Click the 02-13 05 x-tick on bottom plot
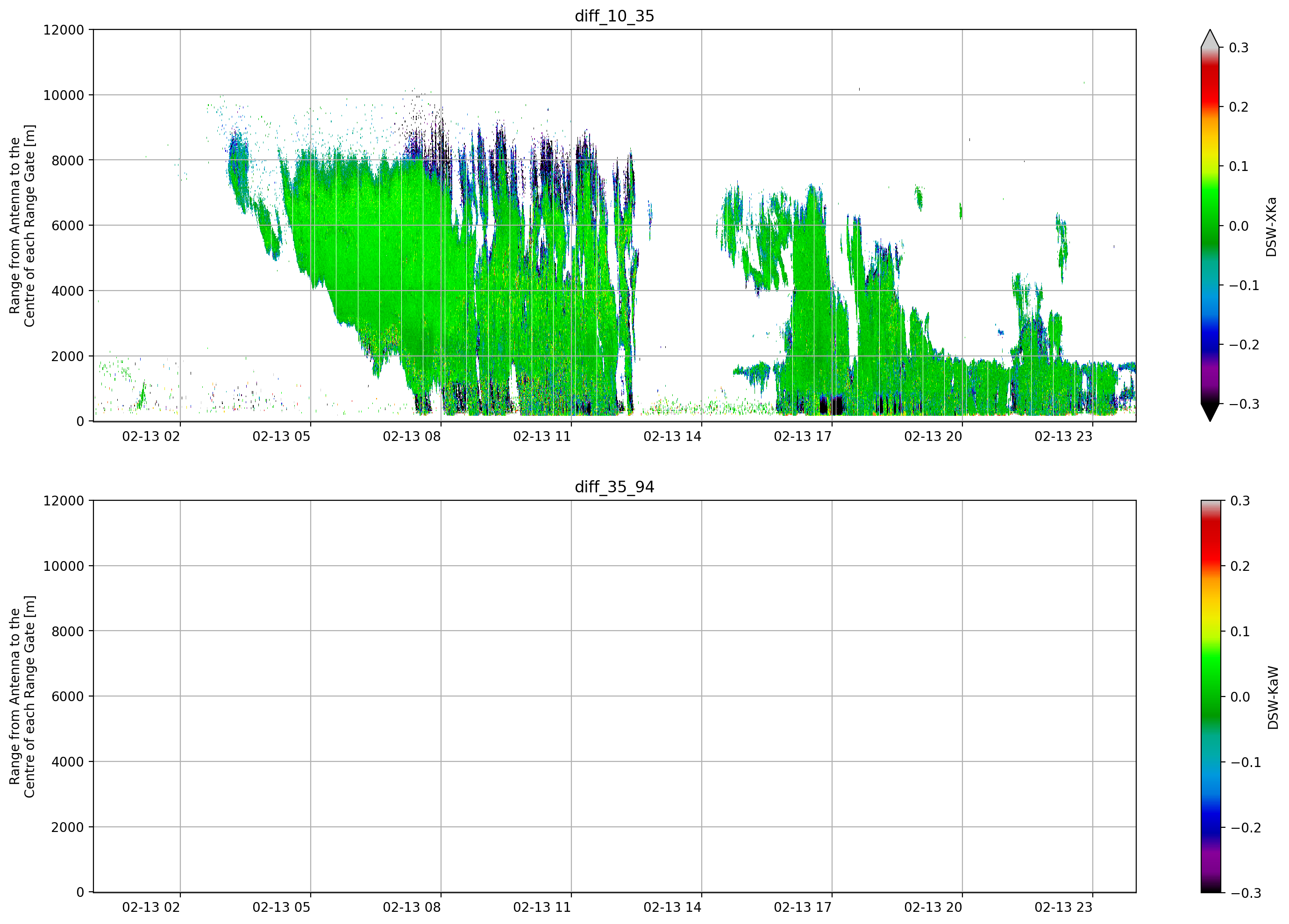The height and width of the screenshot is (924, 1289). coord(281,908)
